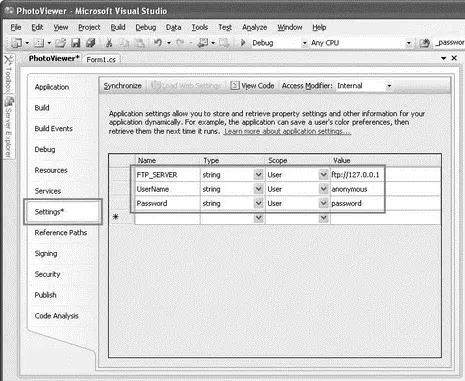Click the Add New Item toolbar icon
This screenshot has width=465, height=381.
coord(39,43)
